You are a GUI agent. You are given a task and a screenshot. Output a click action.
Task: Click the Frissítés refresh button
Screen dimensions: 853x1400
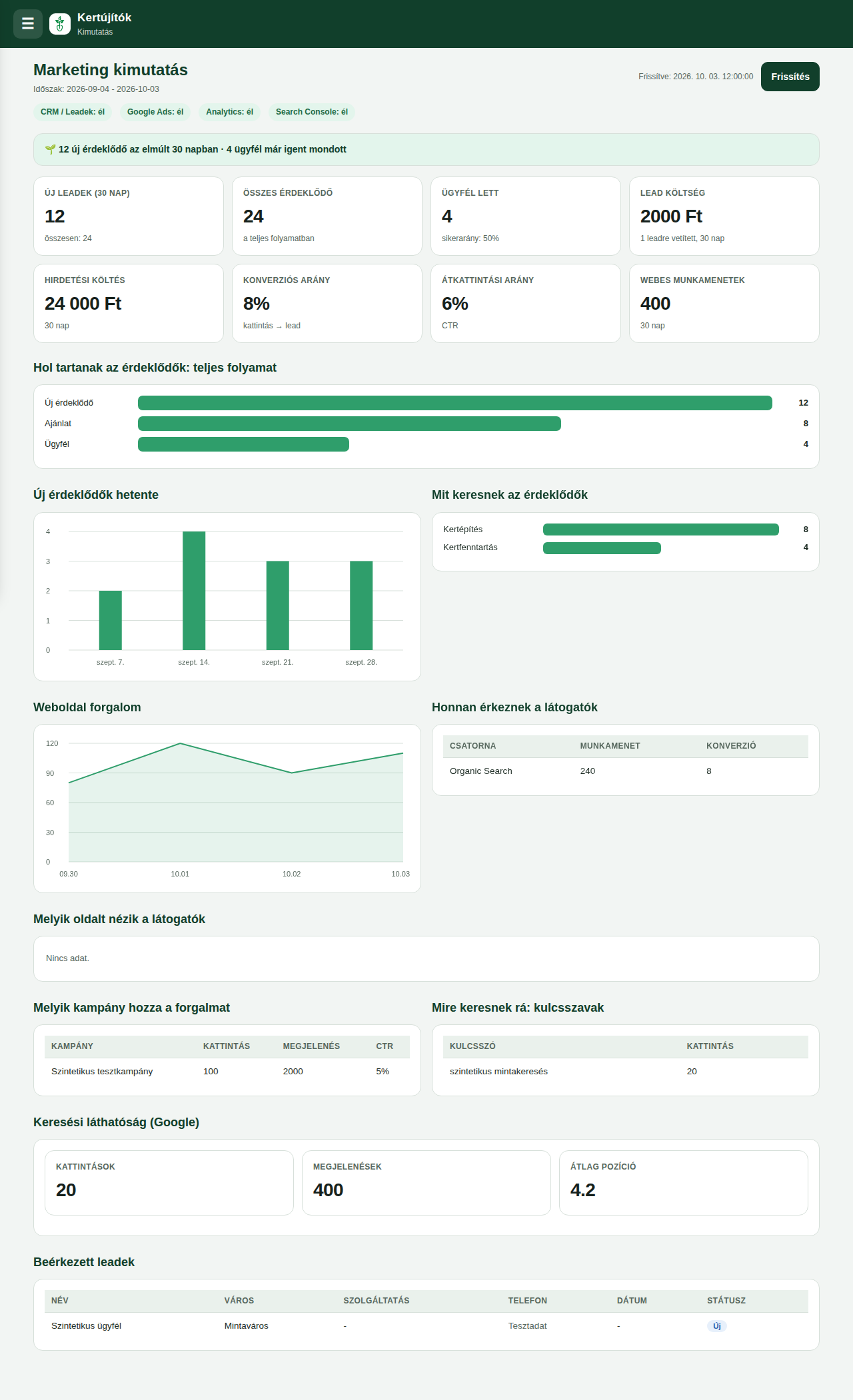[790, 77]
